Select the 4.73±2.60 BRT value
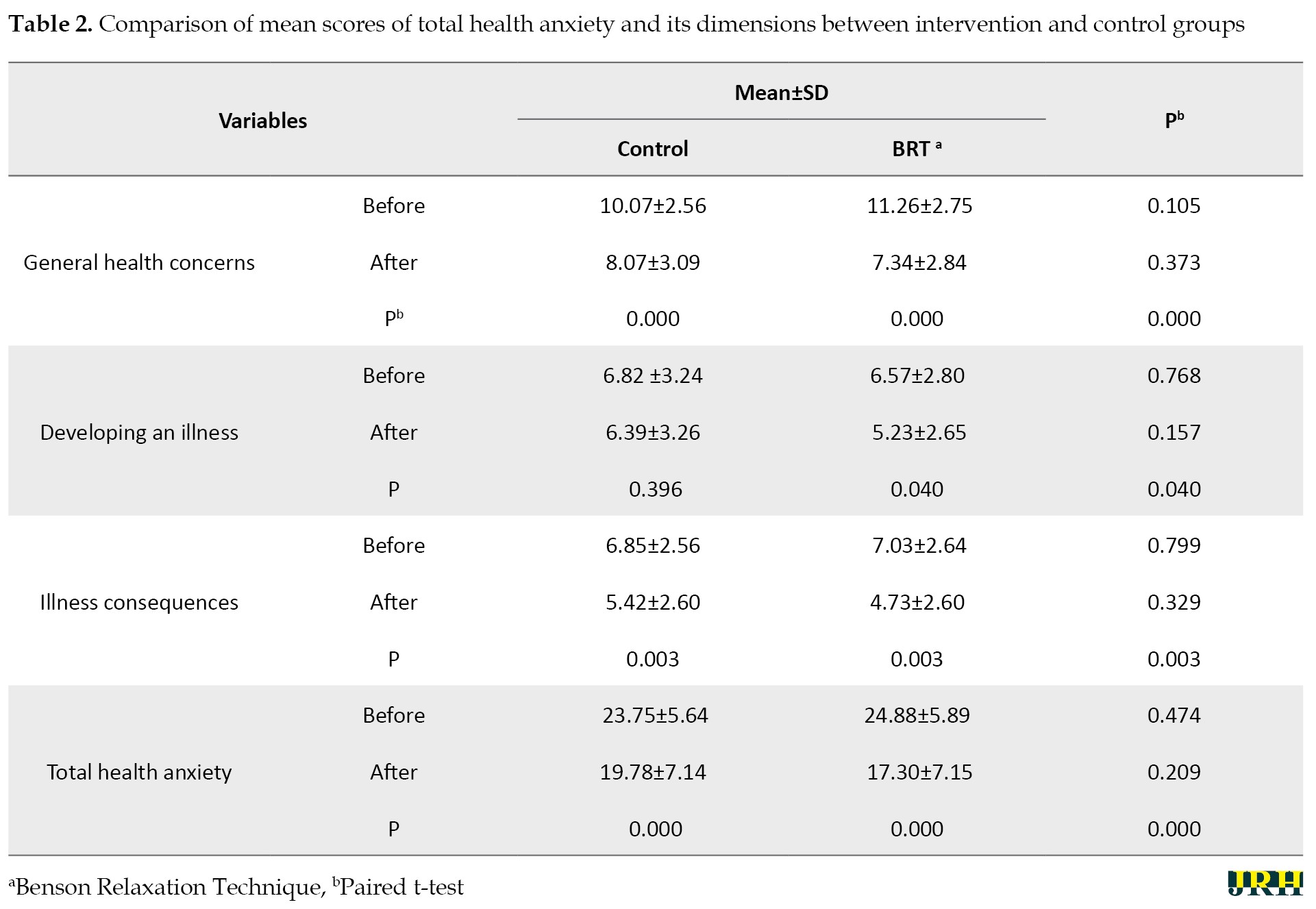 coord(917,602)
